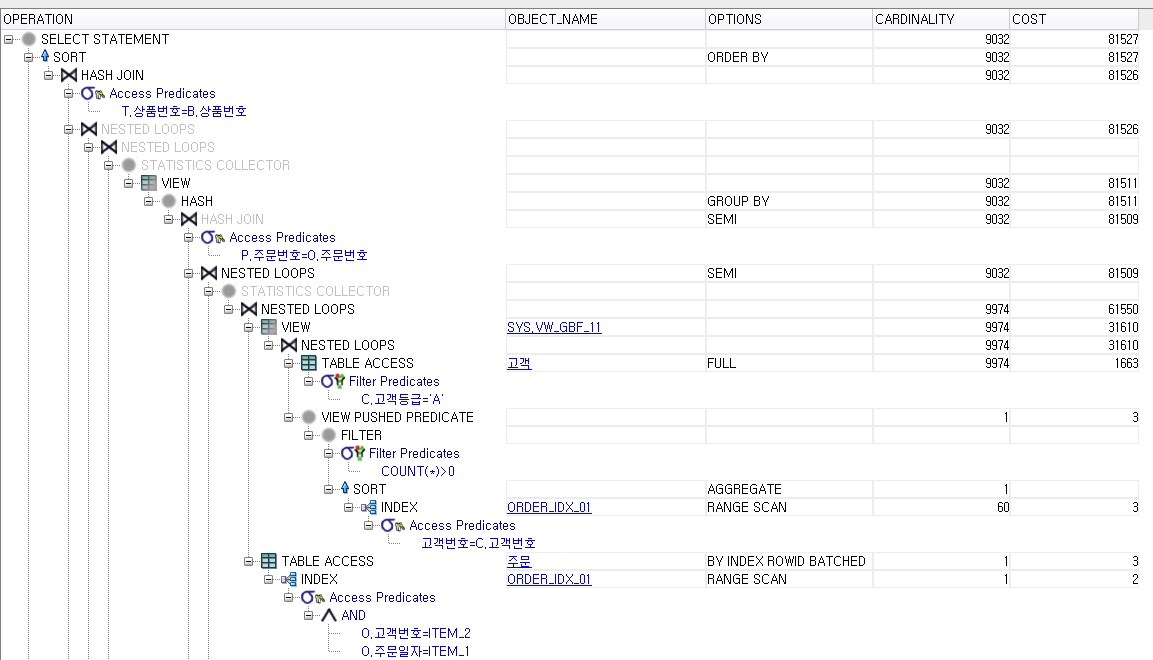Screen dimensions: 1153x660
Task: Click the first VIEW table icon
Action: [149, 183]
